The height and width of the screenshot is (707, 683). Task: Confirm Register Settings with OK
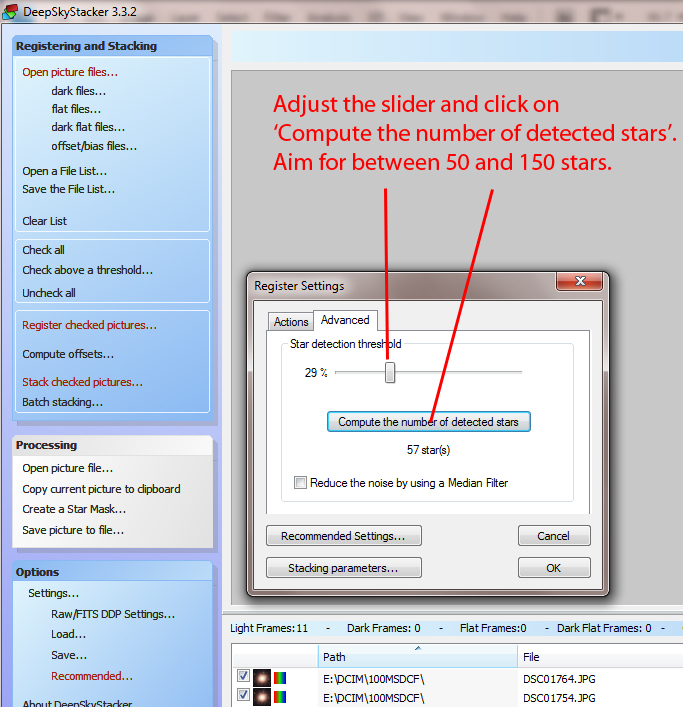point(554,568)
